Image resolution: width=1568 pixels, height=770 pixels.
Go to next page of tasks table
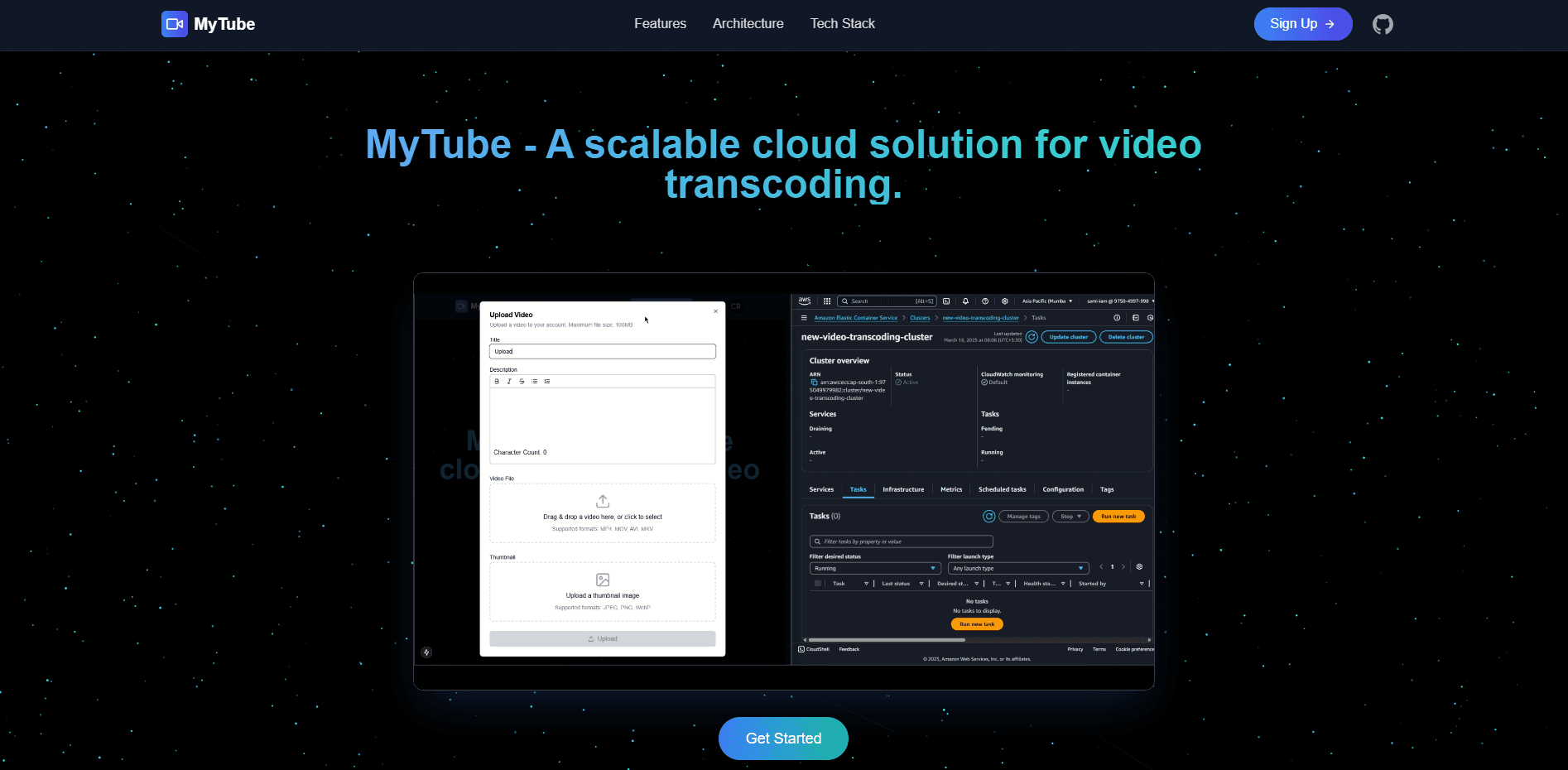(x=1123, y=567)
